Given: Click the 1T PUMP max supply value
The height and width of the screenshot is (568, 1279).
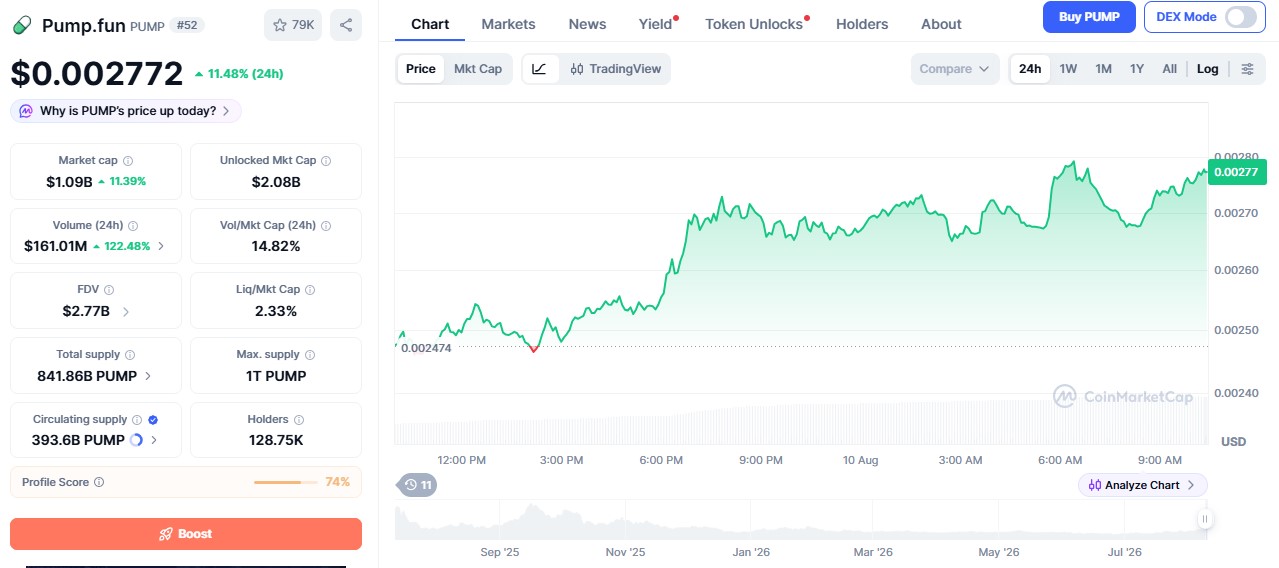Looking at the screenshot, I should tap(276, 376).
